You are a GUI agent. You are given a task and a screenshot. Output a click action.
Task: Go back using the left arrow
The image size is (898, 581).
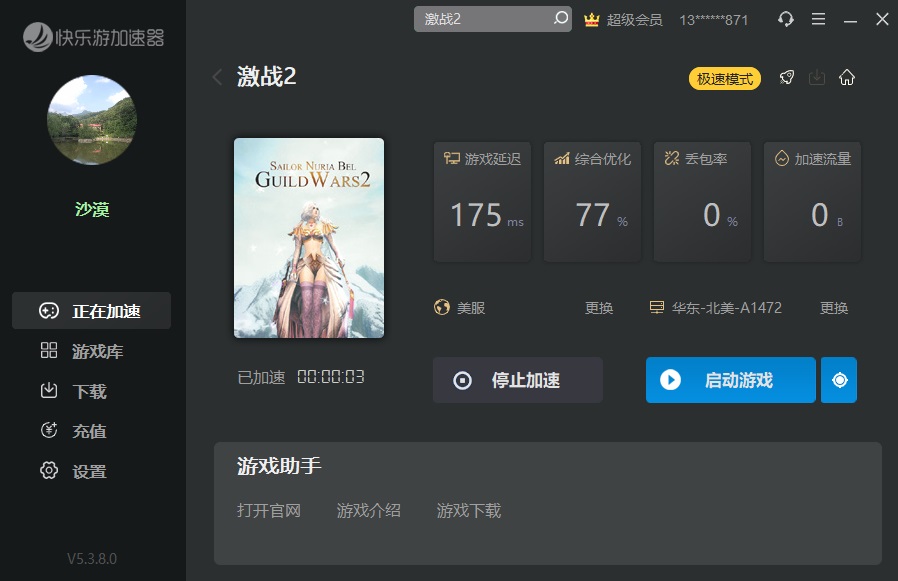point(217,77)
